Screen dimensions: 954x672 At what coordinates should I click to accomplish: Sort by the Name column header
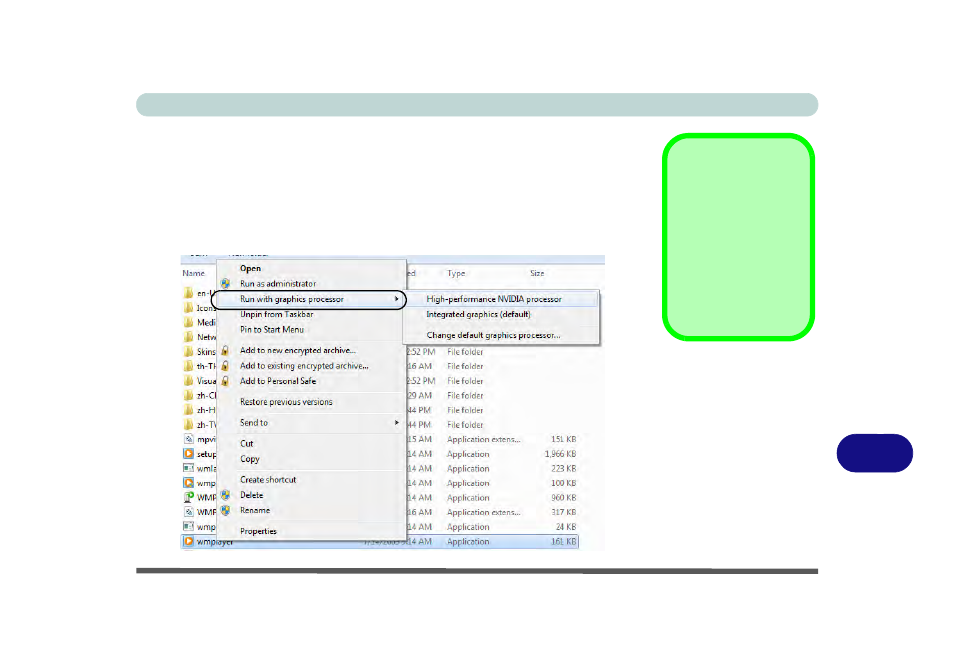click(x=193, y=273)
